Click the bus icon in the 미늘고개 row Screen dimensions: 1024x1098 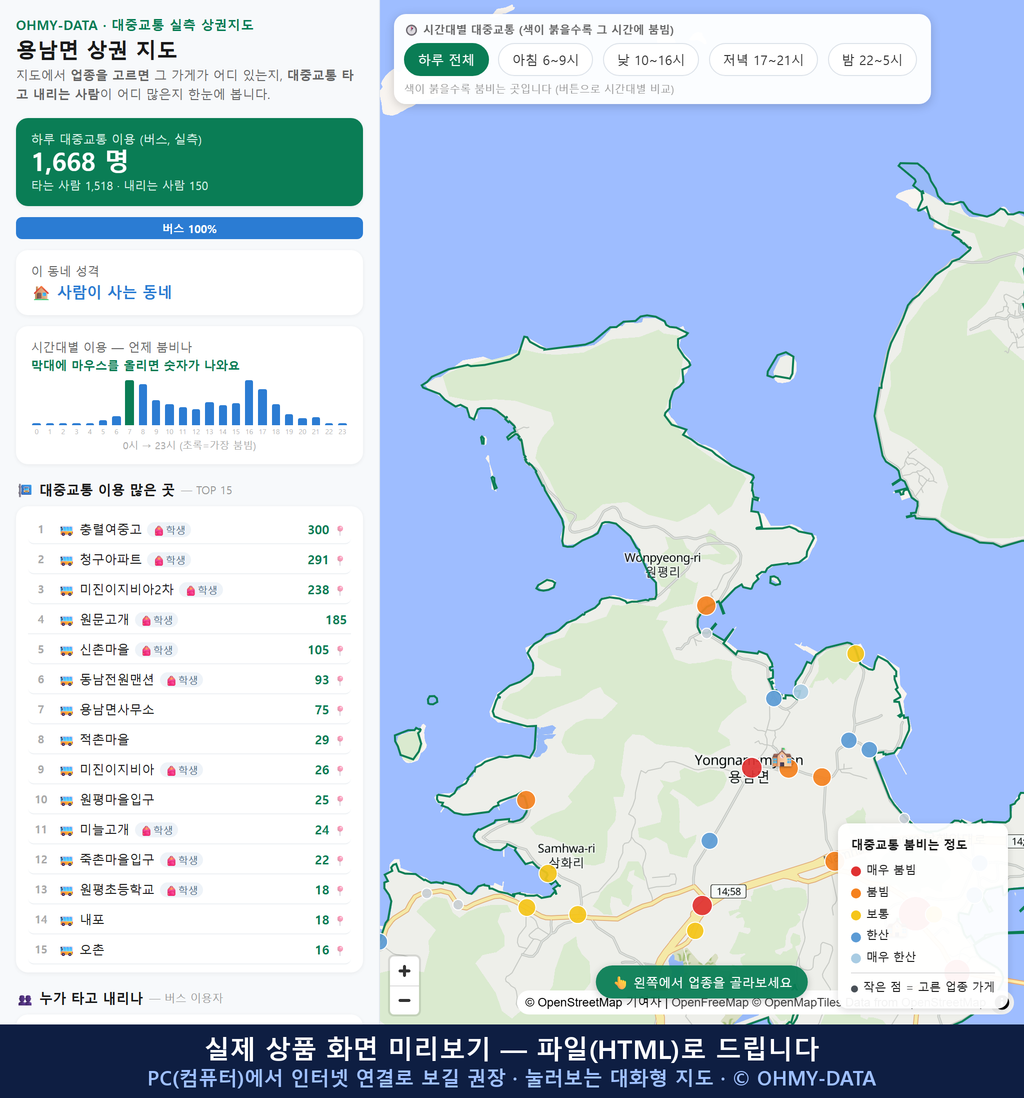67,830
